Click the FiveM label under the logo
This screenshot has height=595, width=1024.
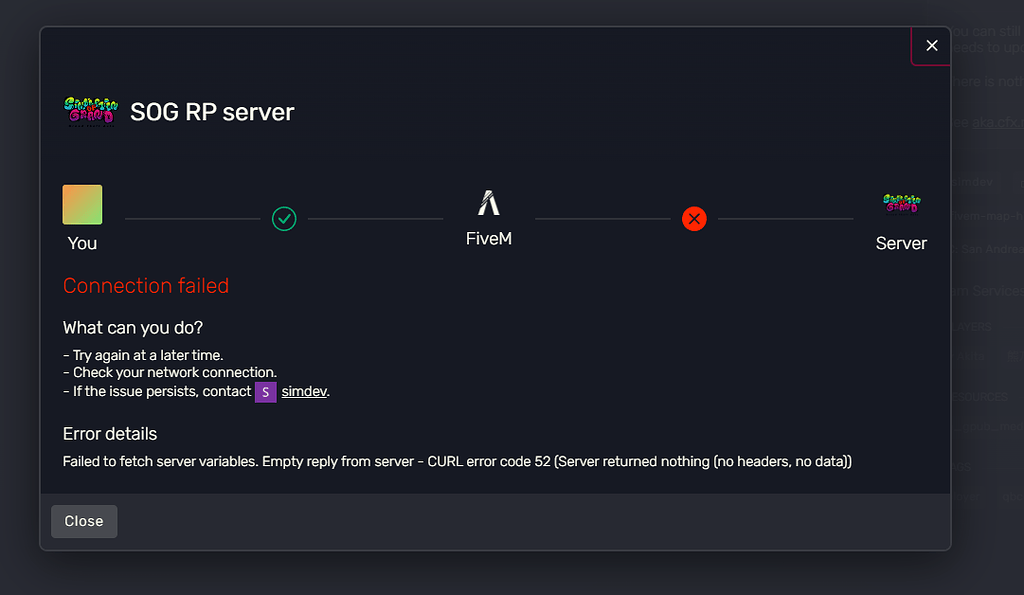click(488, 238)
